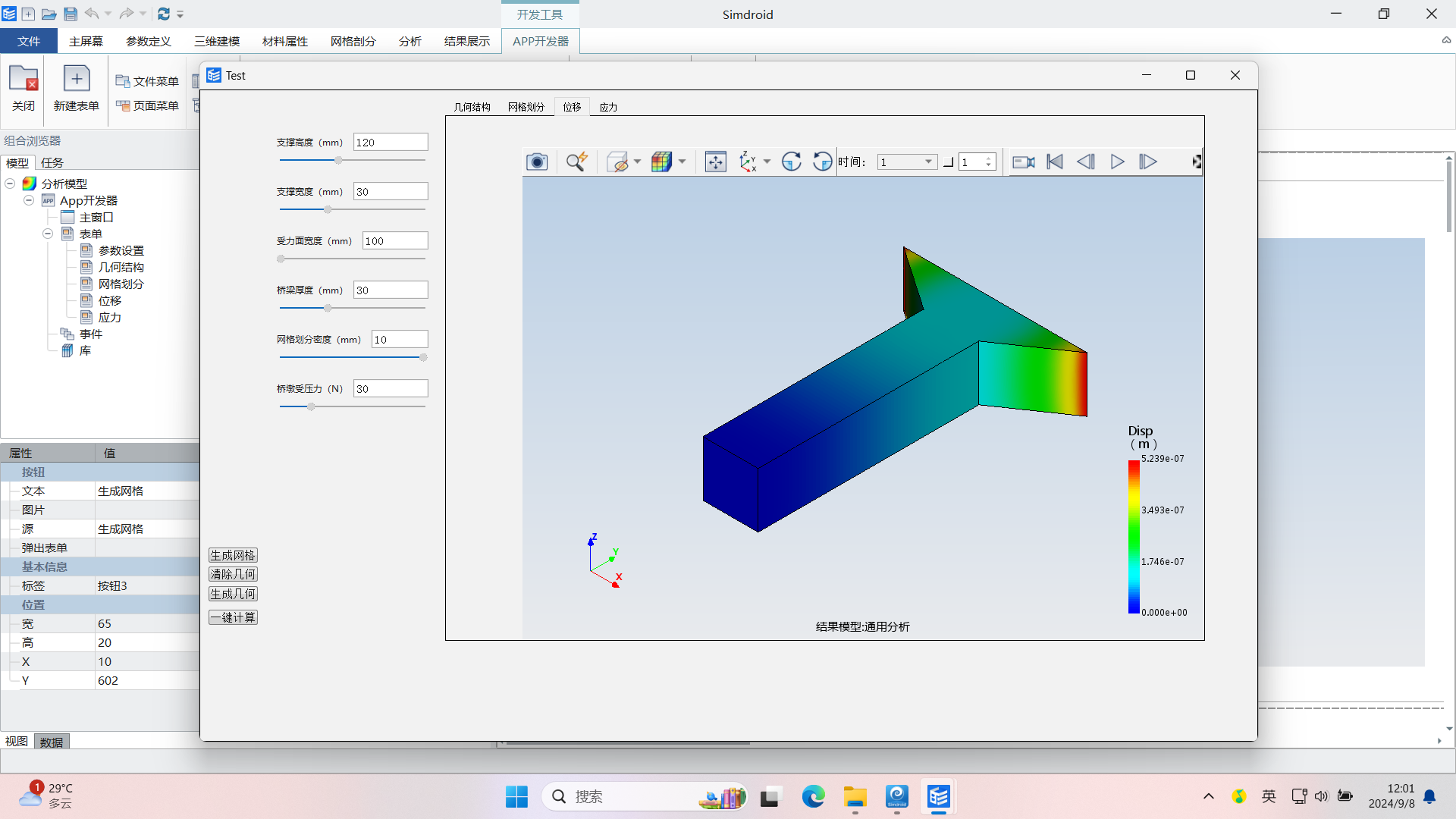
Task: Click the 生成网格 button
Action: pos(233,555)
